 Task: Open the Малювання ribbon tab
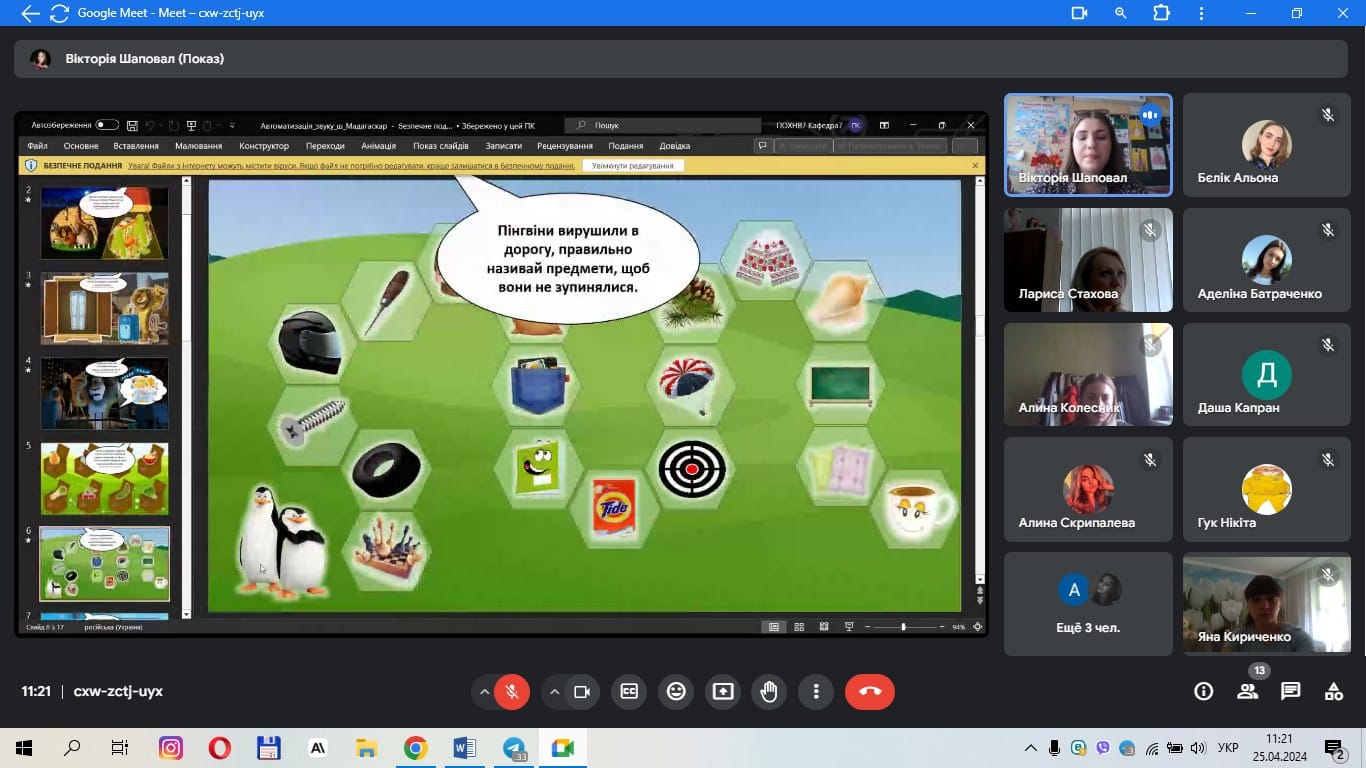click(198, 146)
